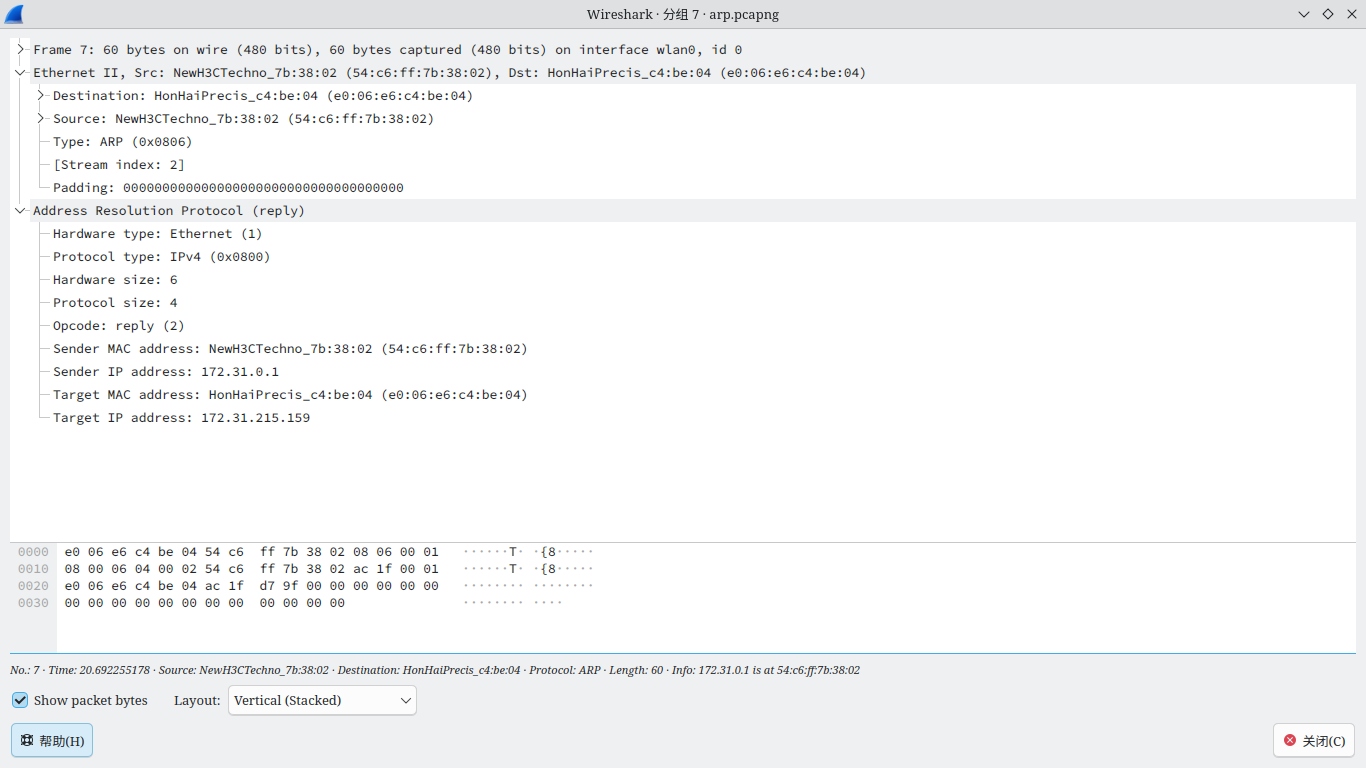Select the Target IP address row
The height and width of the screenshot is (768, 1366).
point(181,418)
